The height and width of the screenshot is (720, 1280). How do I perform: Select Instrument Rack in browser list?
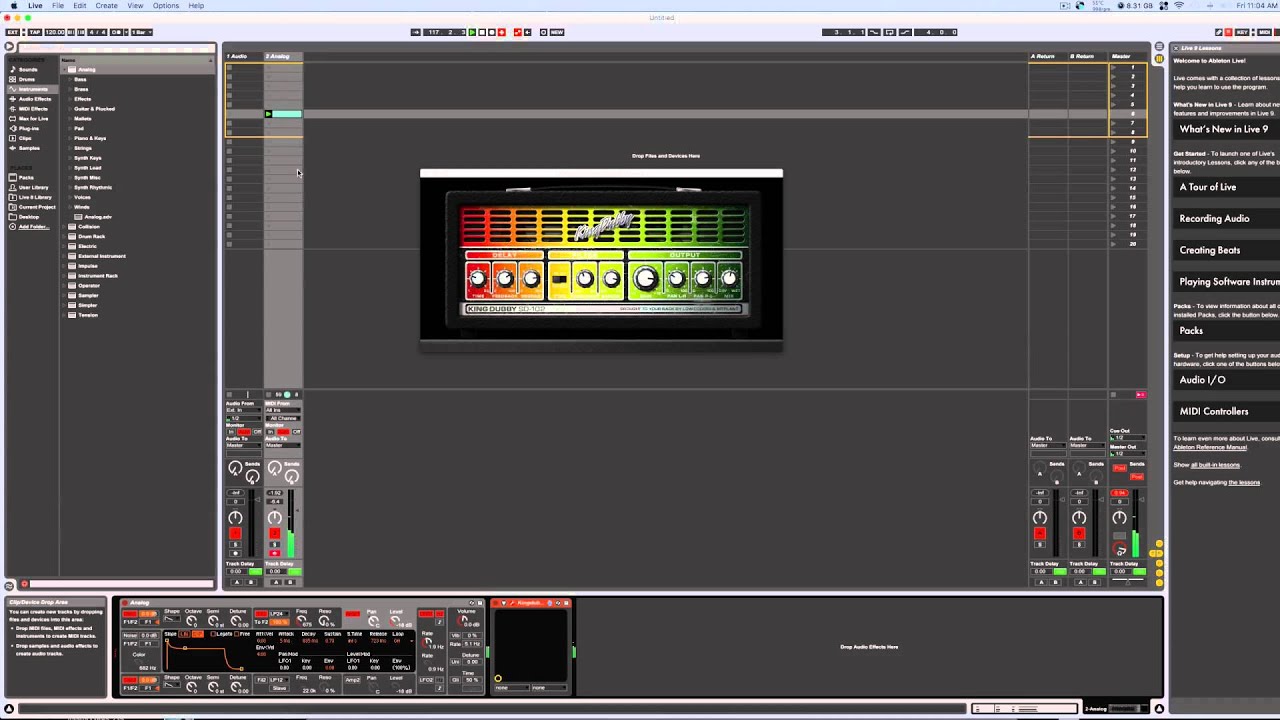coord(98,275)
